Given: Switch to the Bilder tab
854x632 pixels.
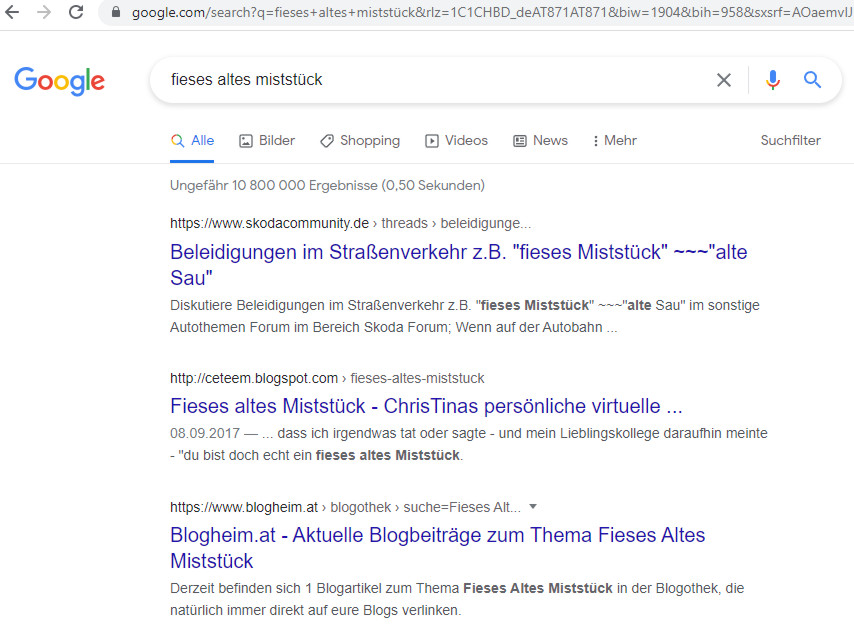Looking at the screenshot, I should 267,141.
